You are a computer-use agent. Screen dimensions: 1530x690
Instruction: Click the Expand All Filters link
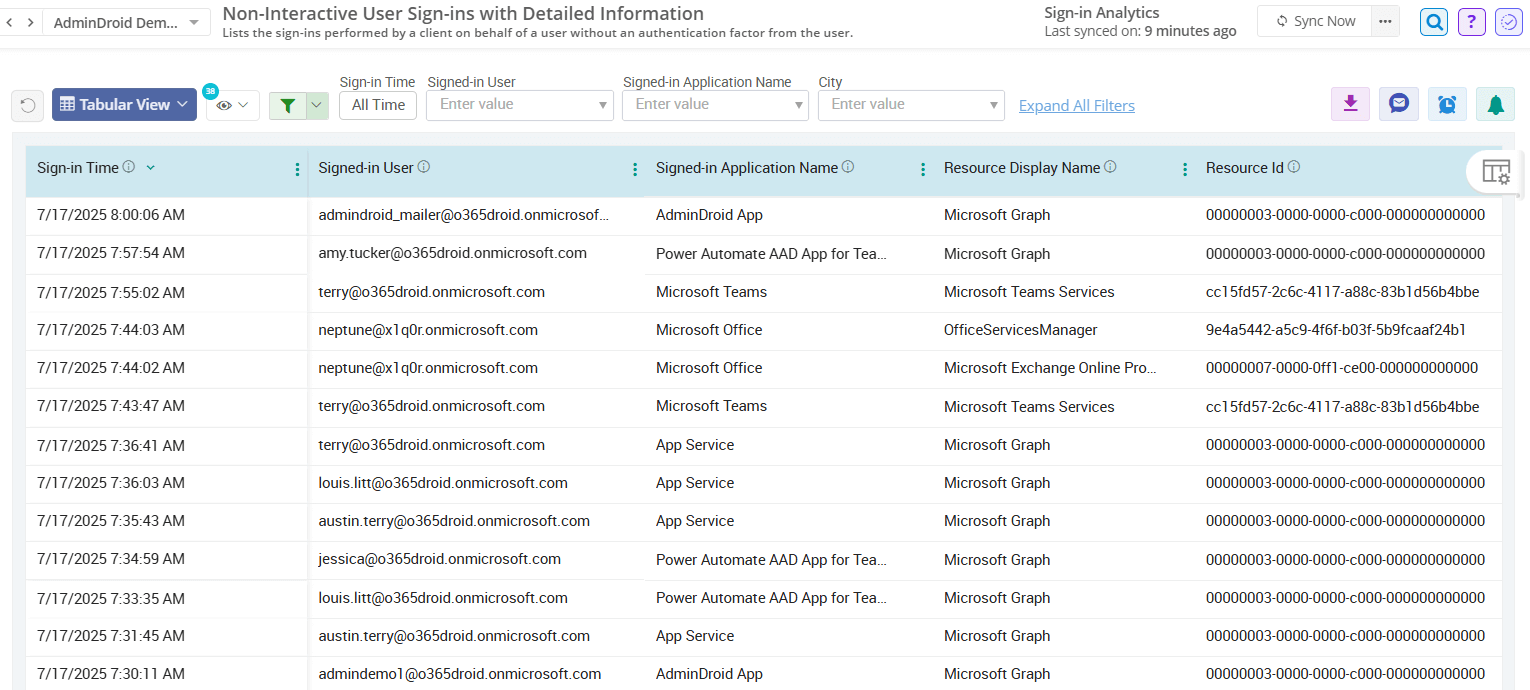point(1076,105)
